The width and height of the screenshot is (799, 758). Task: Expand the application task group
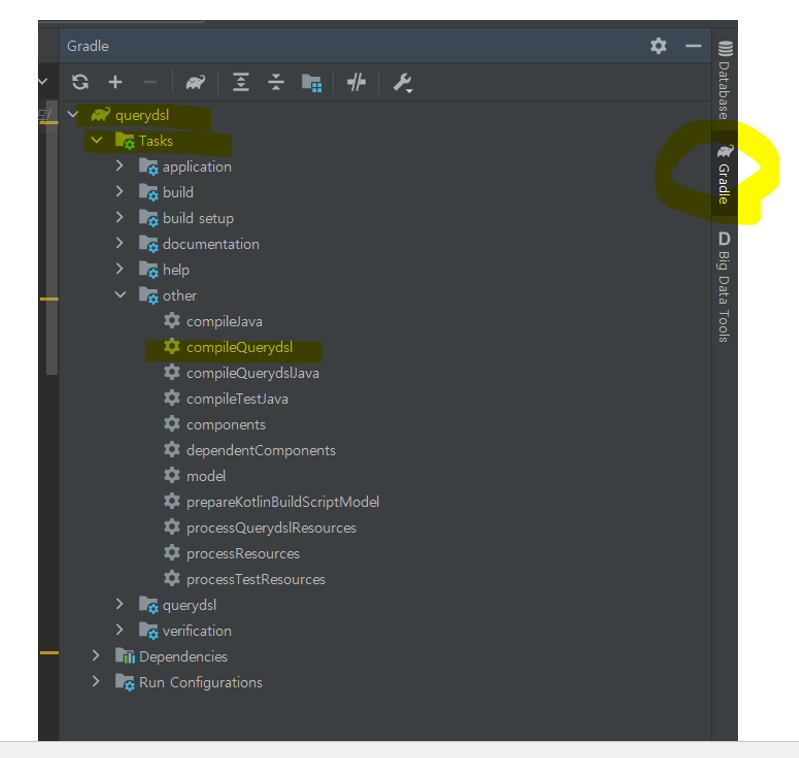tap(119, 166)
